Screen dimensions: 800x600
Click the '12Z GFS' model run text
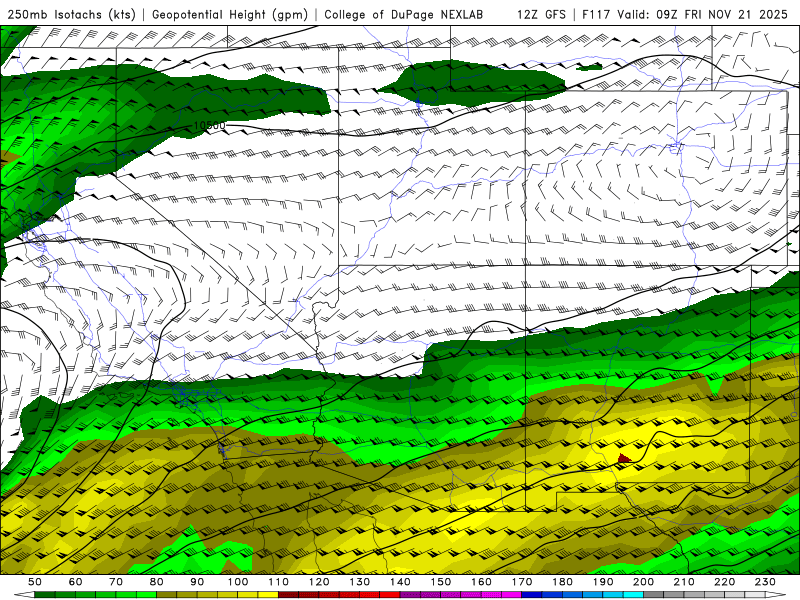(541, 15)
